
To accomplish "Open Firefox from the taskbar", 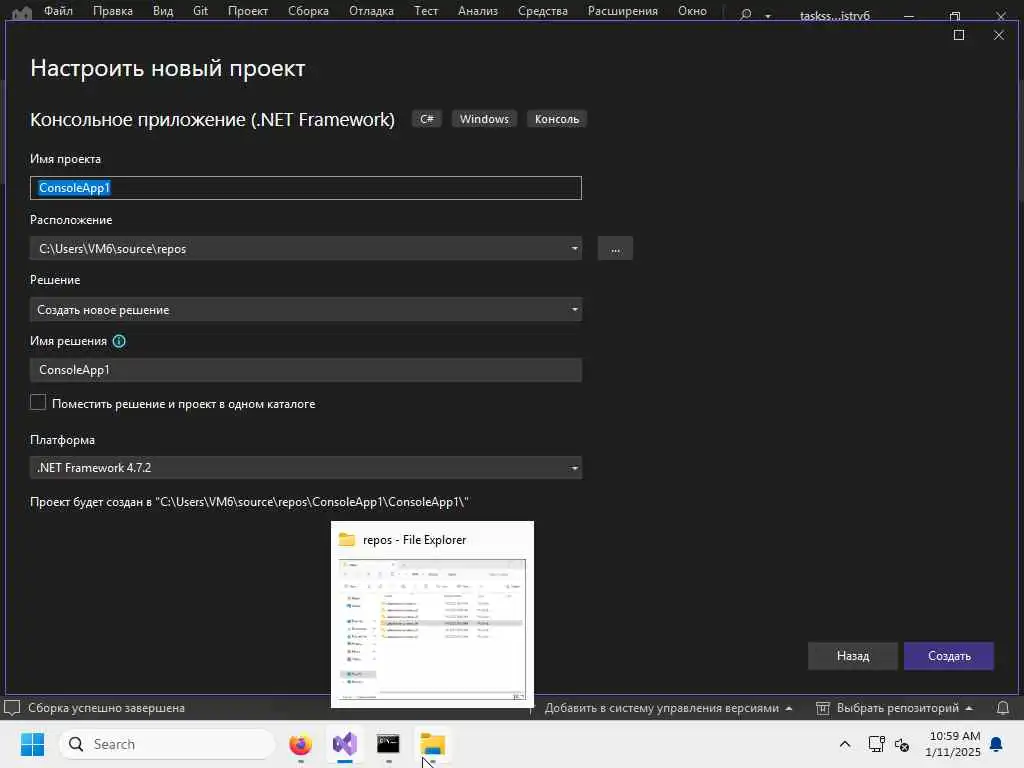I will tap(300, 744).
